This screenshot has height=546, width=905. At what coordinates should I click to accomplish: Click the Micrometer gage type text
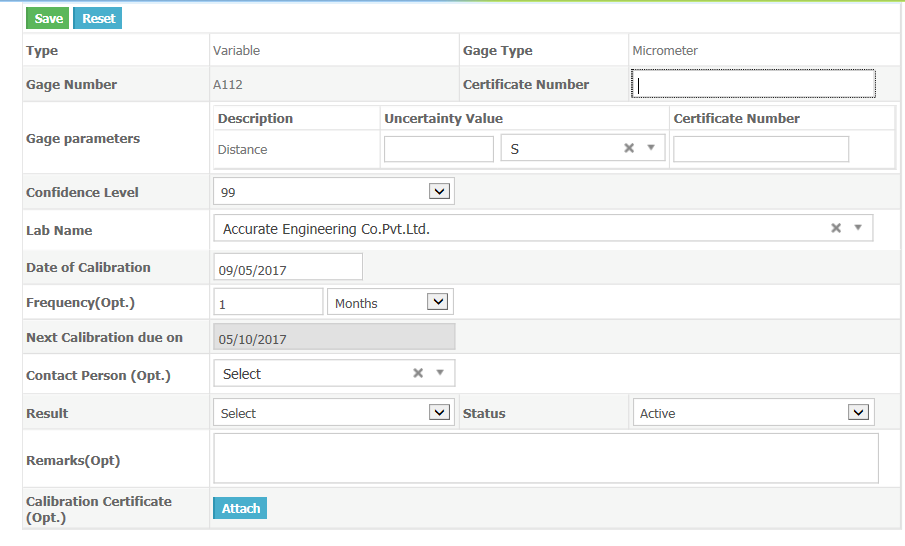(x=665, y=51)
